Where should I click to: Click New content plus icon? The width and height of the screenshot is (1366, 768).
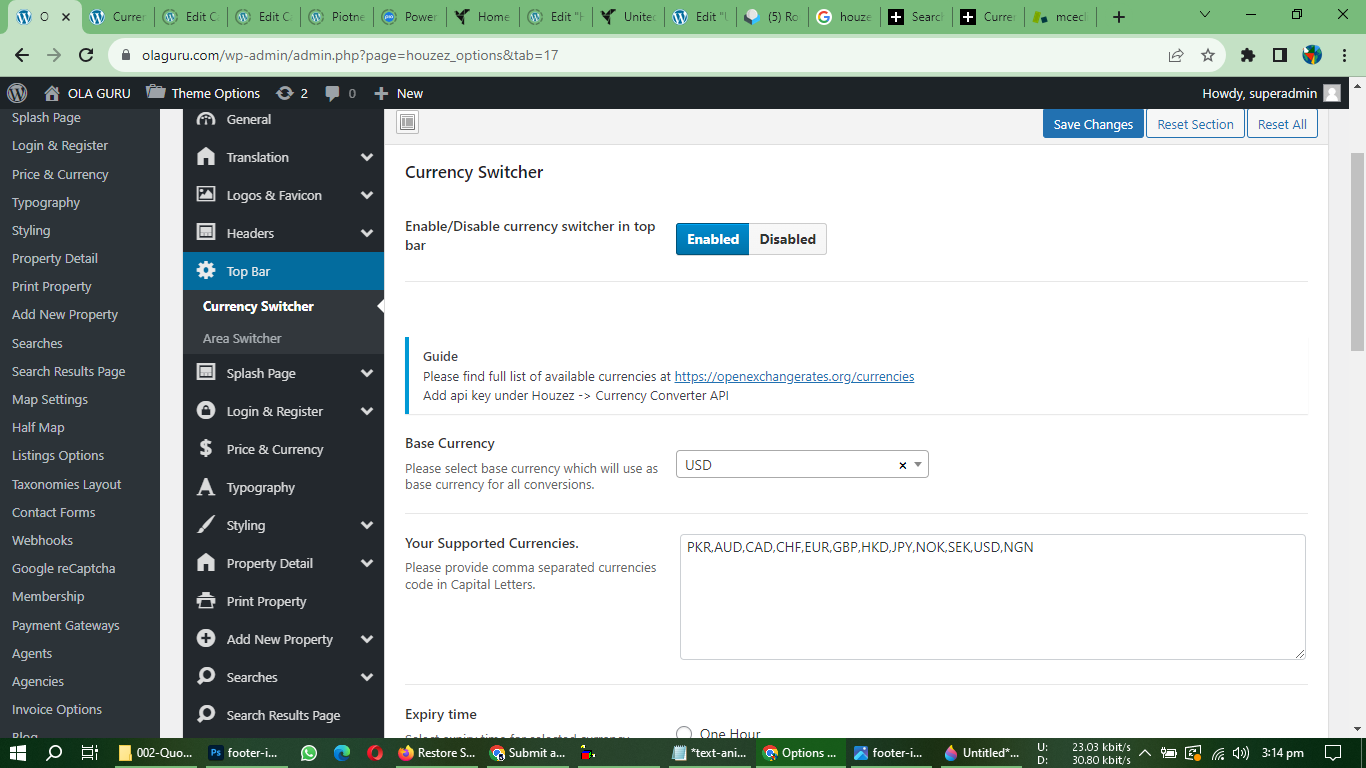(x=381, y=93)
